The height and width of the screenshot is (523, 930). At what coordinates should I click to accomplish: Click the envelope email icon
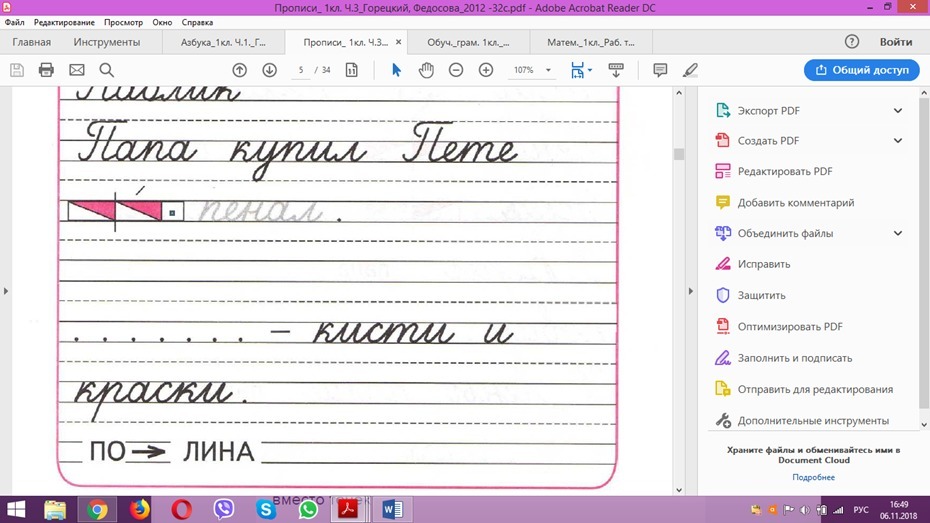point(76,70)
